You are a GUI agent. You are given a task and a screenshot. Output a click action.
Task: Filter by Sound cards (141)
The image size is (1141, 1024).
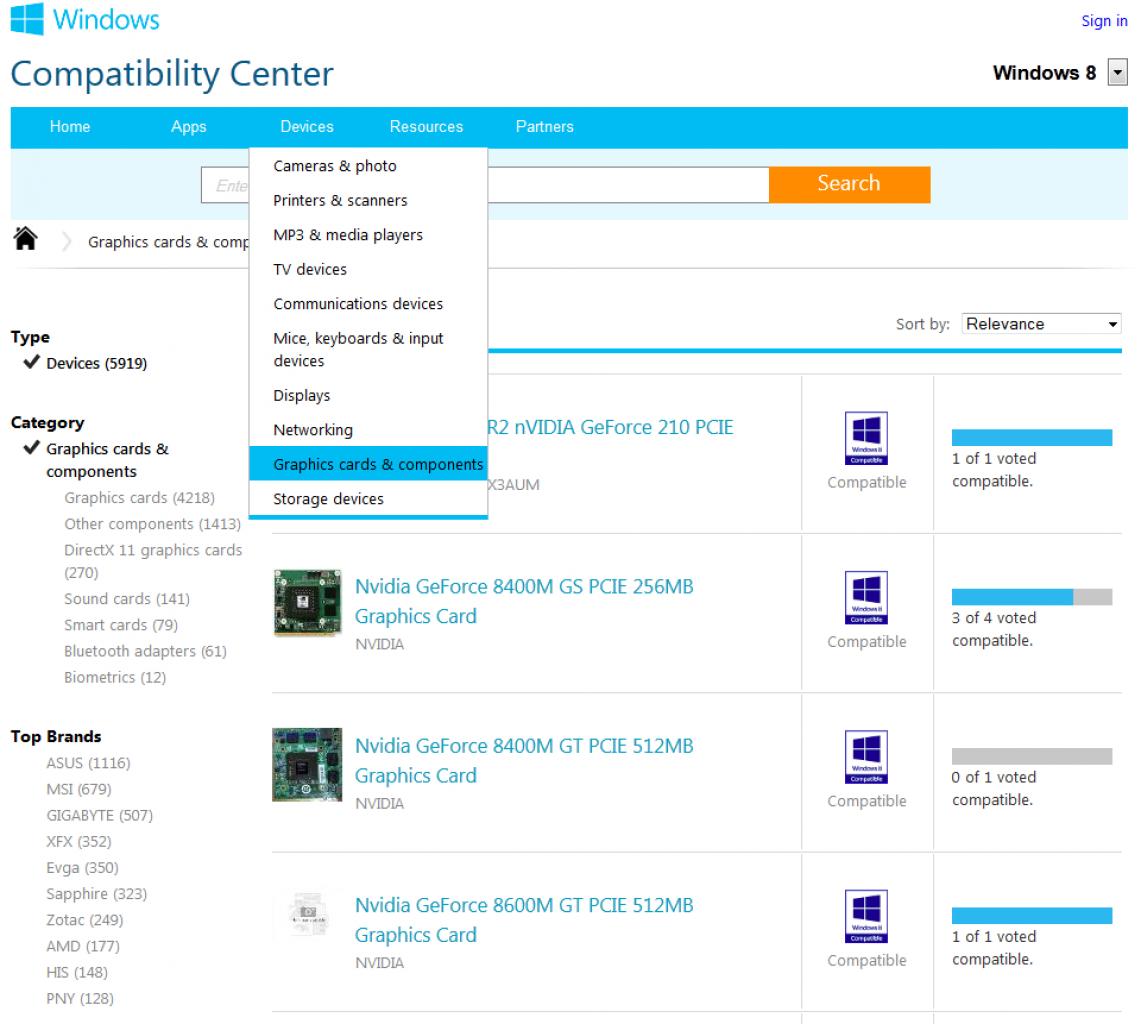click(x=127, y=599)
